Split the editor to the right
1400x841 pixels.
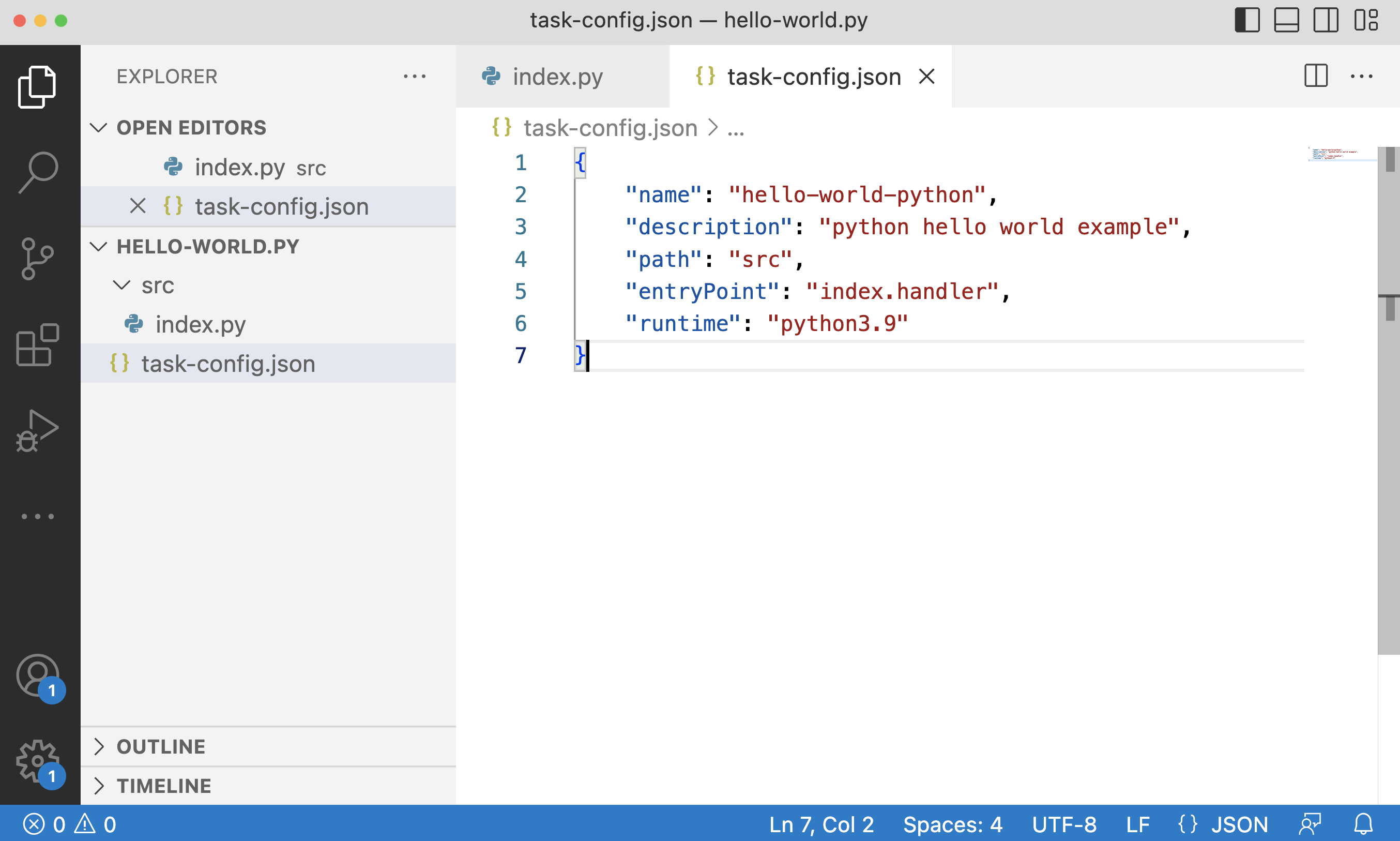tap(1316, 76)
